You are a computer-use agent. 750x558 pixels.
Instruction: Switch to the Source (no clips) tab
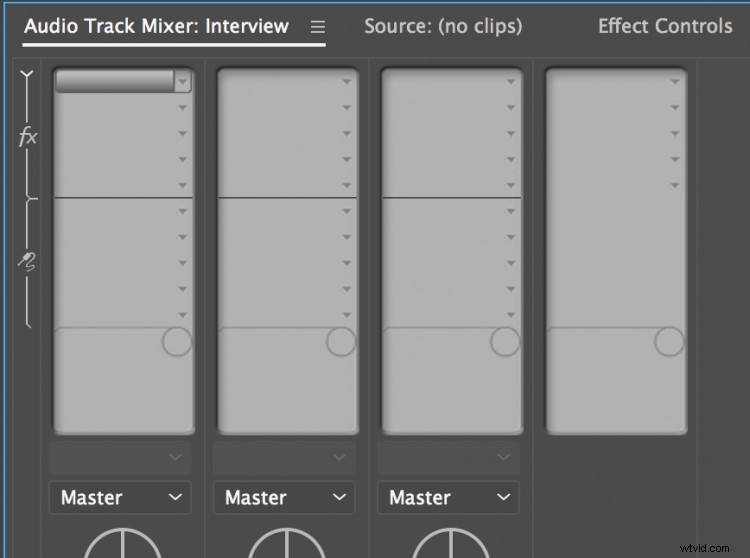click(443, 26)
